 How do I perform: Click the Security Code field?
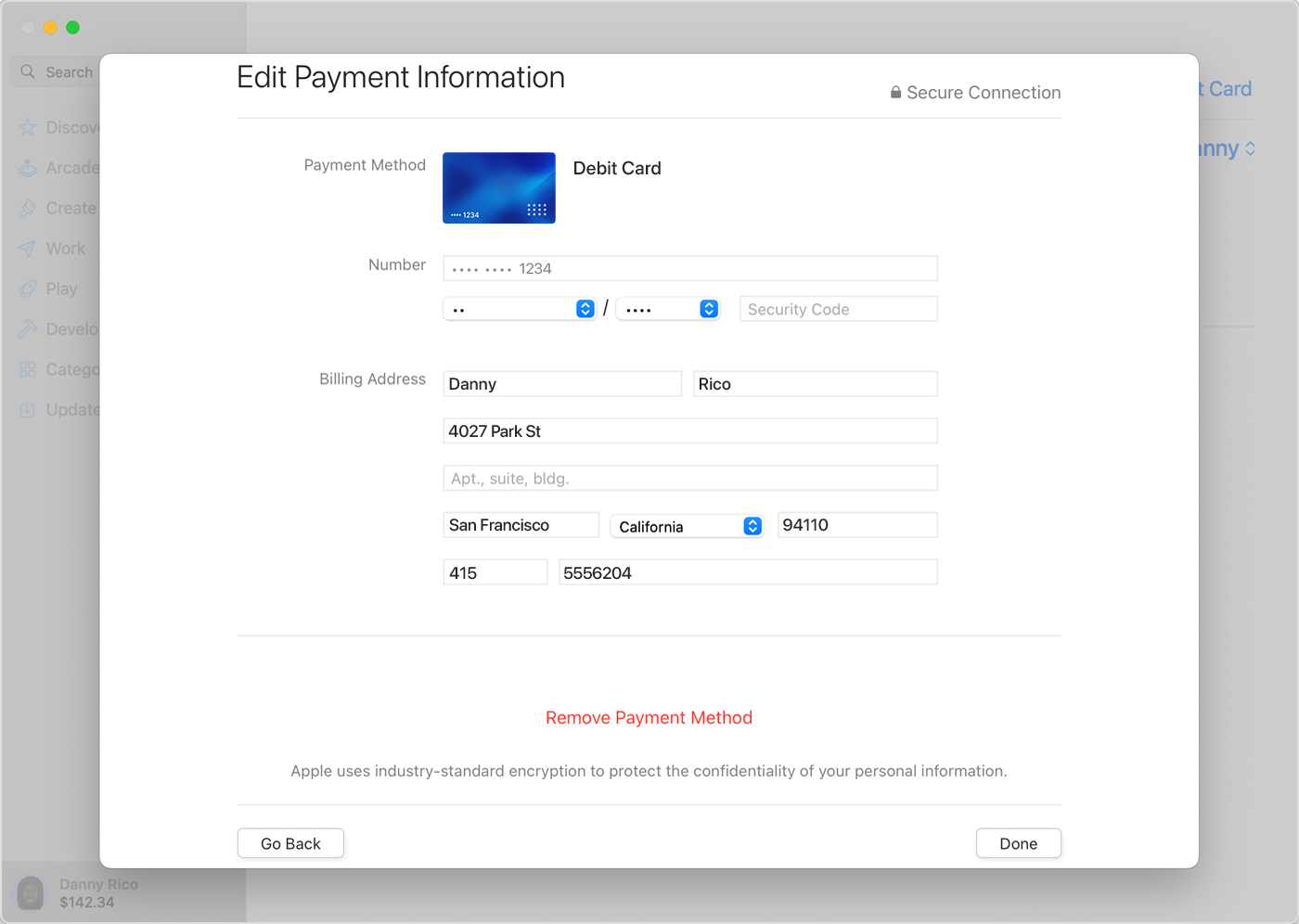(x=838, y=308)
